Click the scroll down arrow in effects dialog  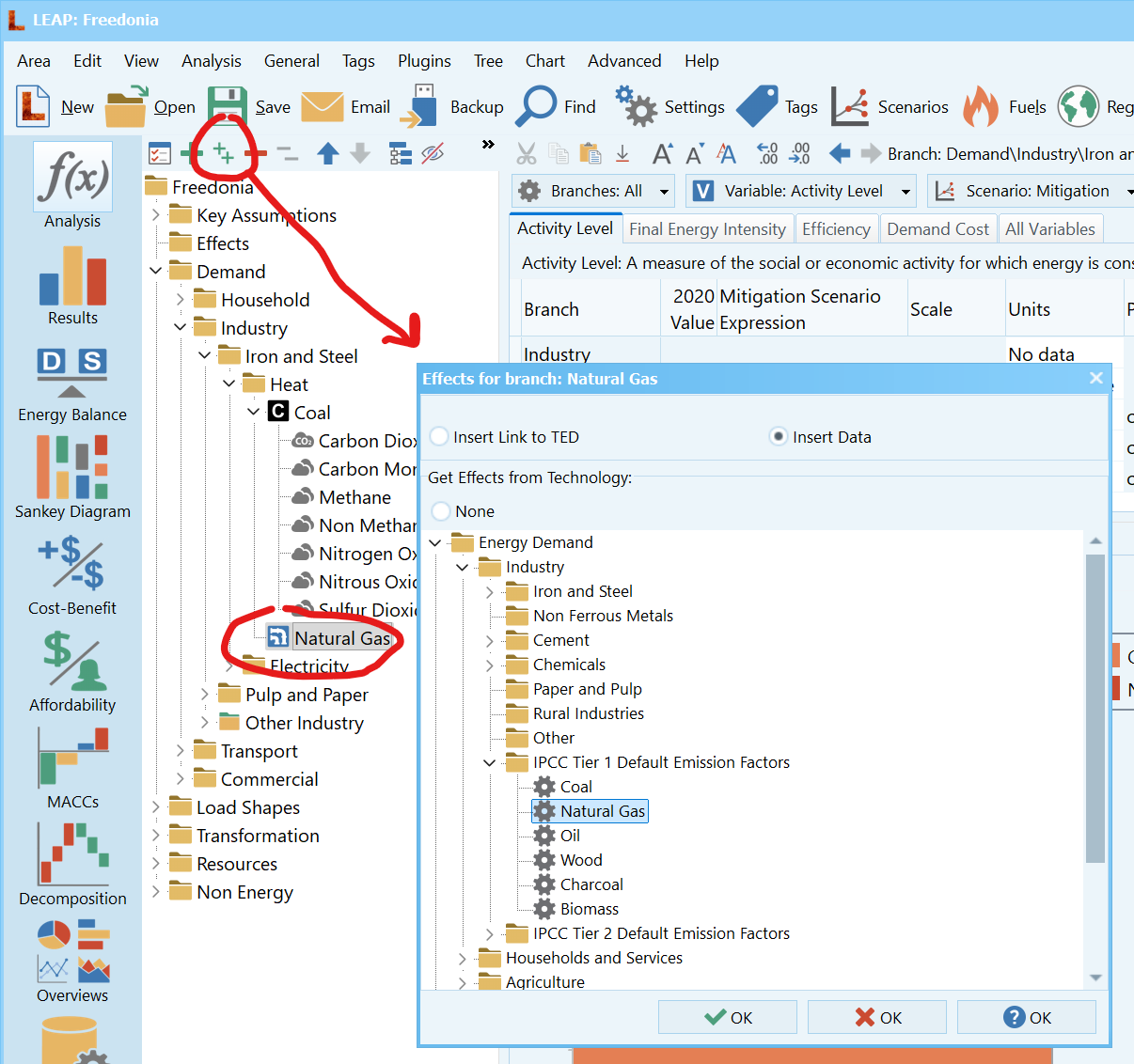pos(1095,978)
